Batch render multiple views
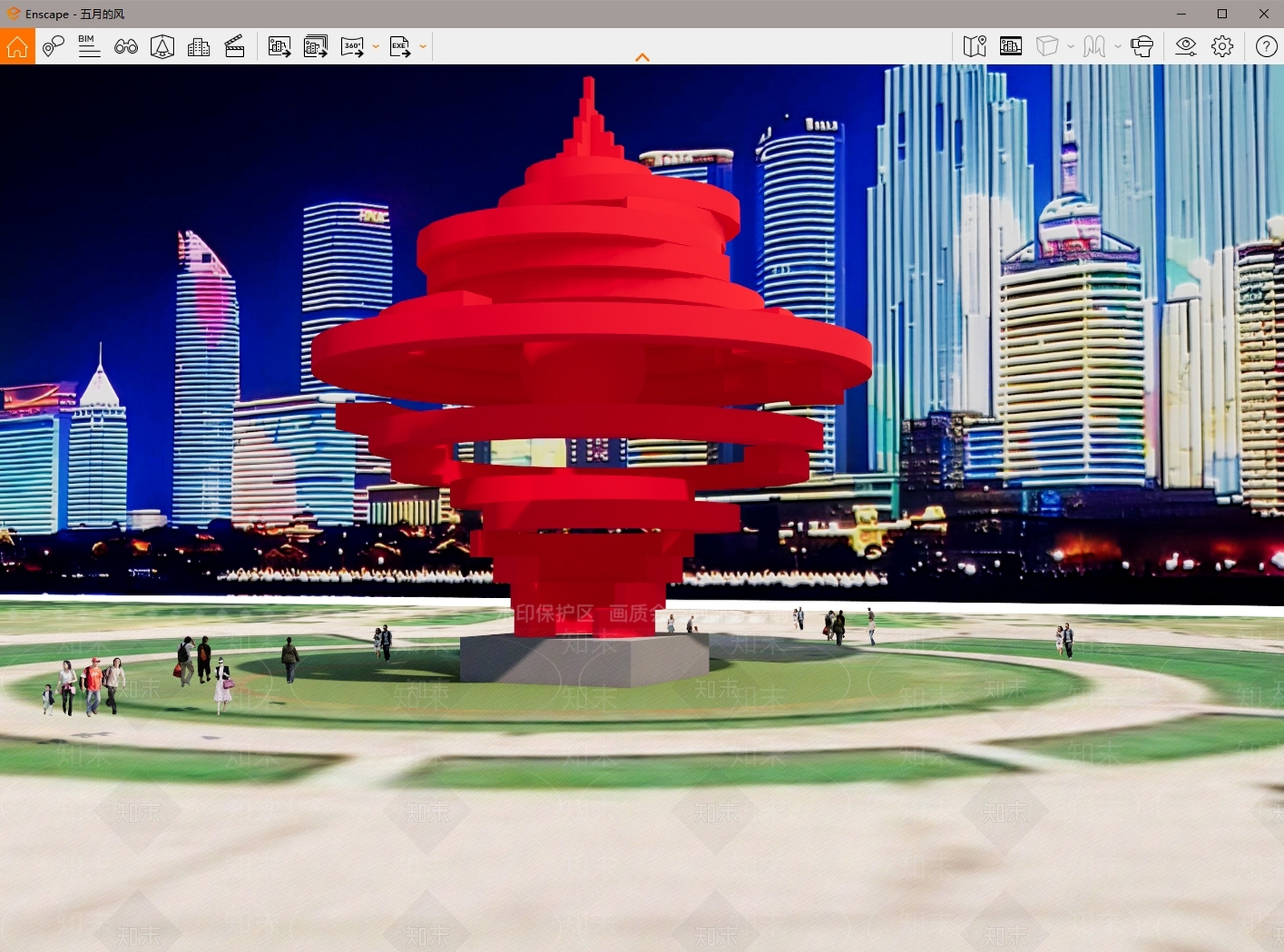Viewport: 1284px width, 952px height. tap(315, 47)
